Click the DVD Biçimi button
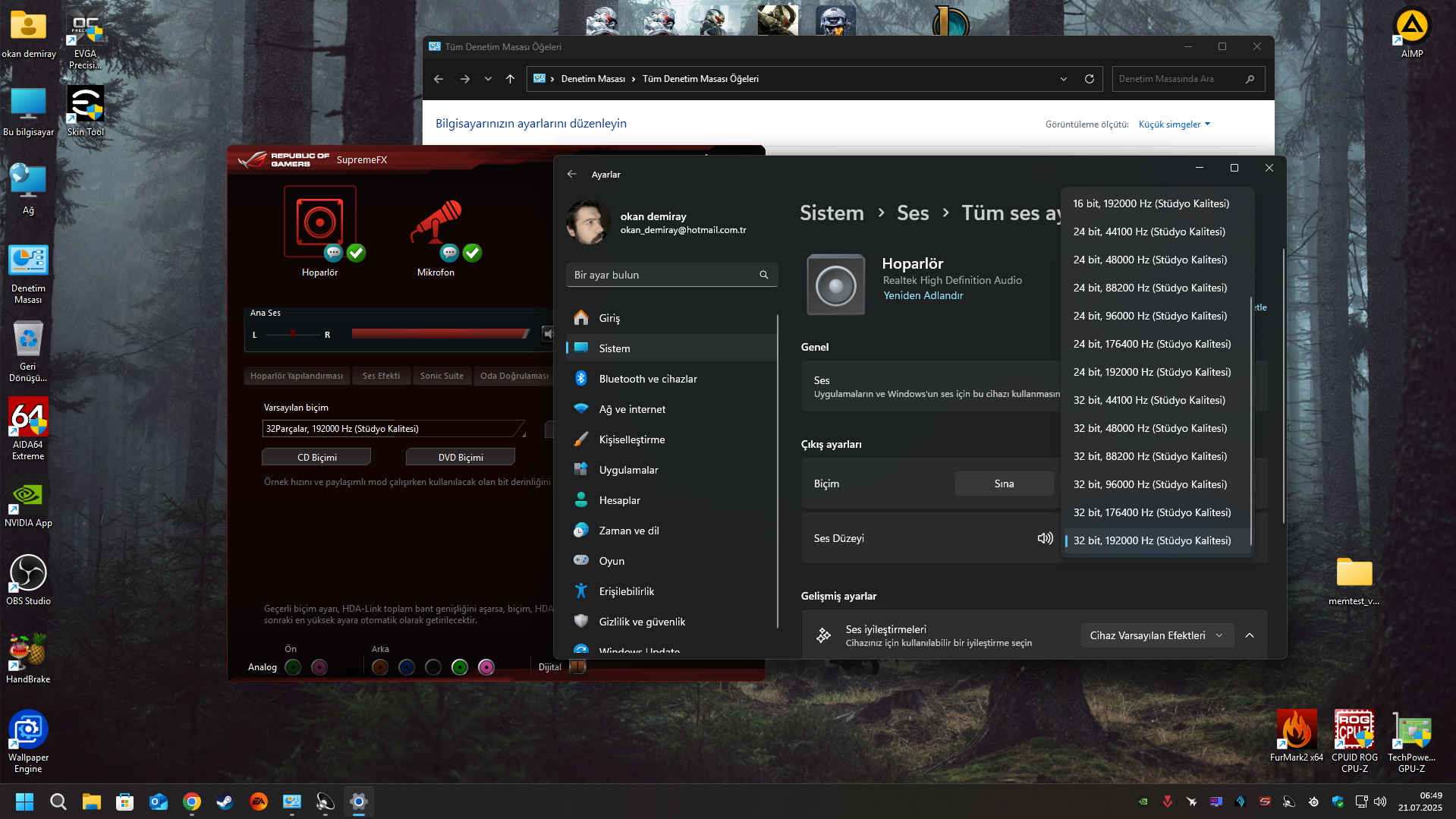 tap(461, 457)
